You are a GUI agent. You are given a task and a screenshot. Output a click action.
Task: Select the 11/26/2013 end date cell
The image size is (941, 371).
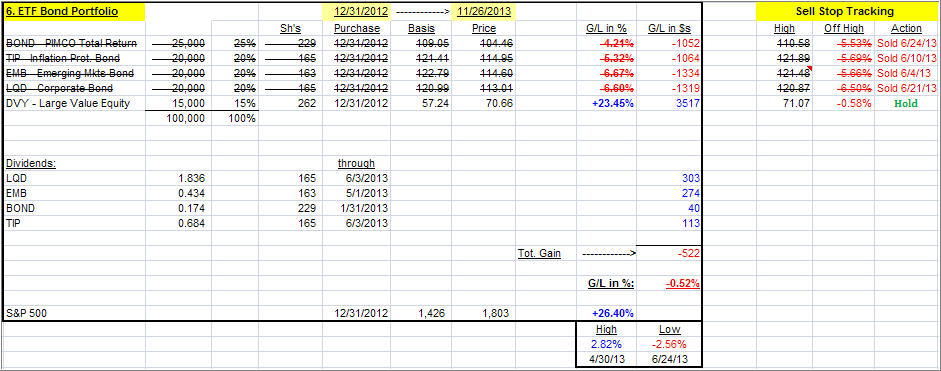tap(483, 11)
